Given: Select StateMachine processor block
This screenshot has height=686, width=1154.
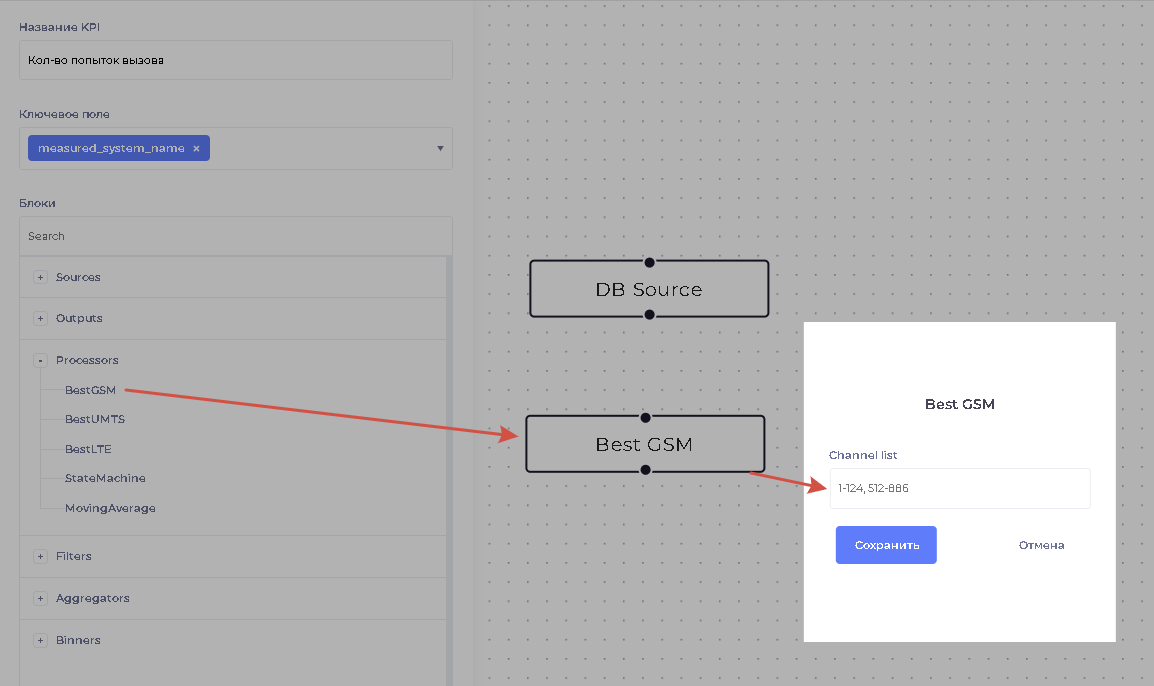Looking at the screenshot, I should point(105,478).
